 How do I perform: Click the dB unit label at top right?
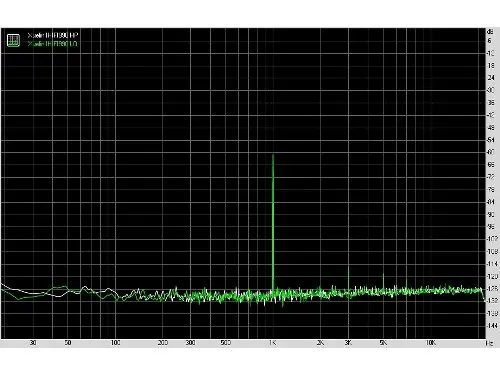click(490, 32)
